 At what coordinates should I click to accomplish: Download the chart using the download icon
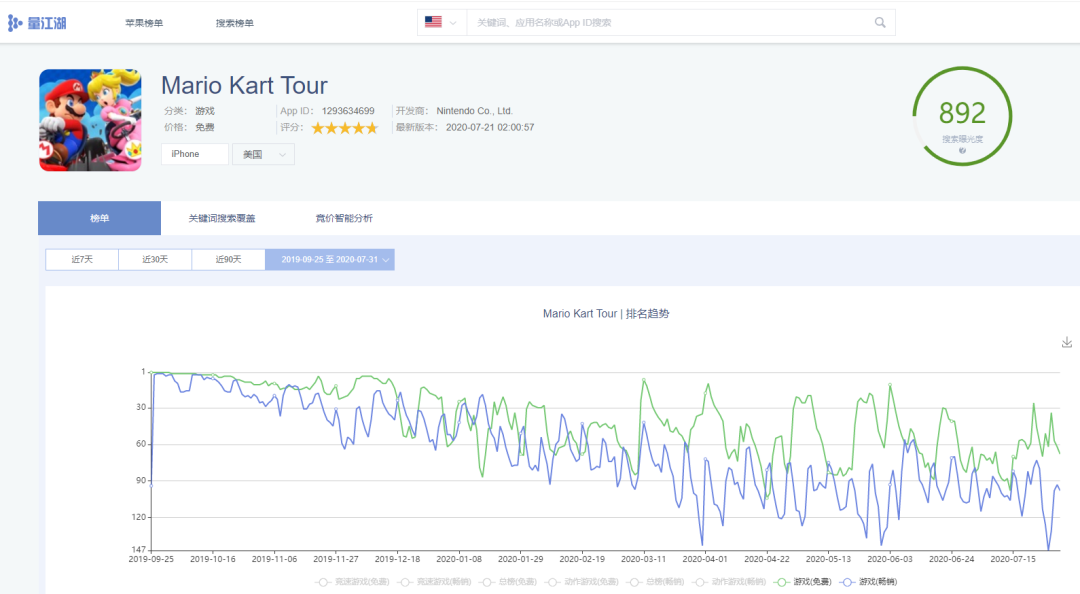pos(1066,342)
